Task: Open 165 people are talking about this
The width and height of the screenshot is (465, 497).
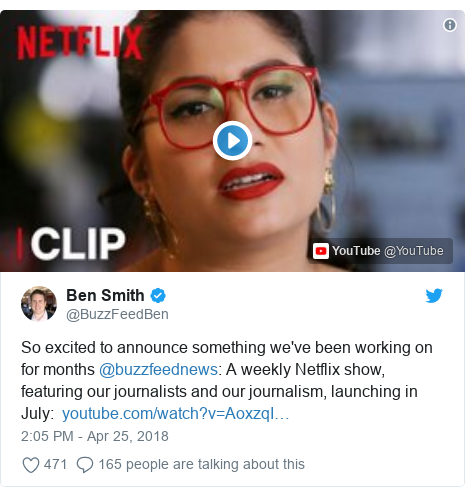Action: pos(202,464)
